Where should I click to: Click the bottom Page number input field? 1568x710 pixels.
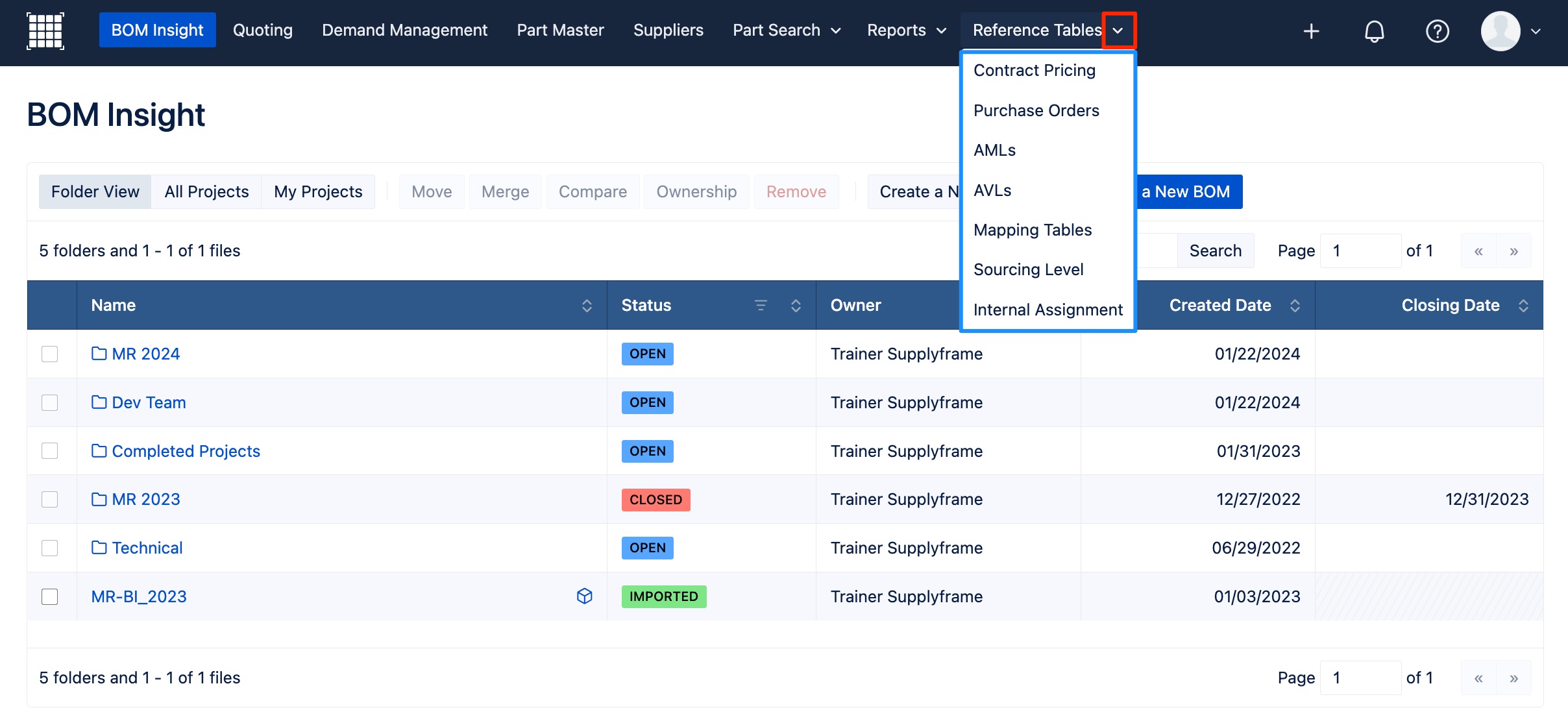point(1360,678)
